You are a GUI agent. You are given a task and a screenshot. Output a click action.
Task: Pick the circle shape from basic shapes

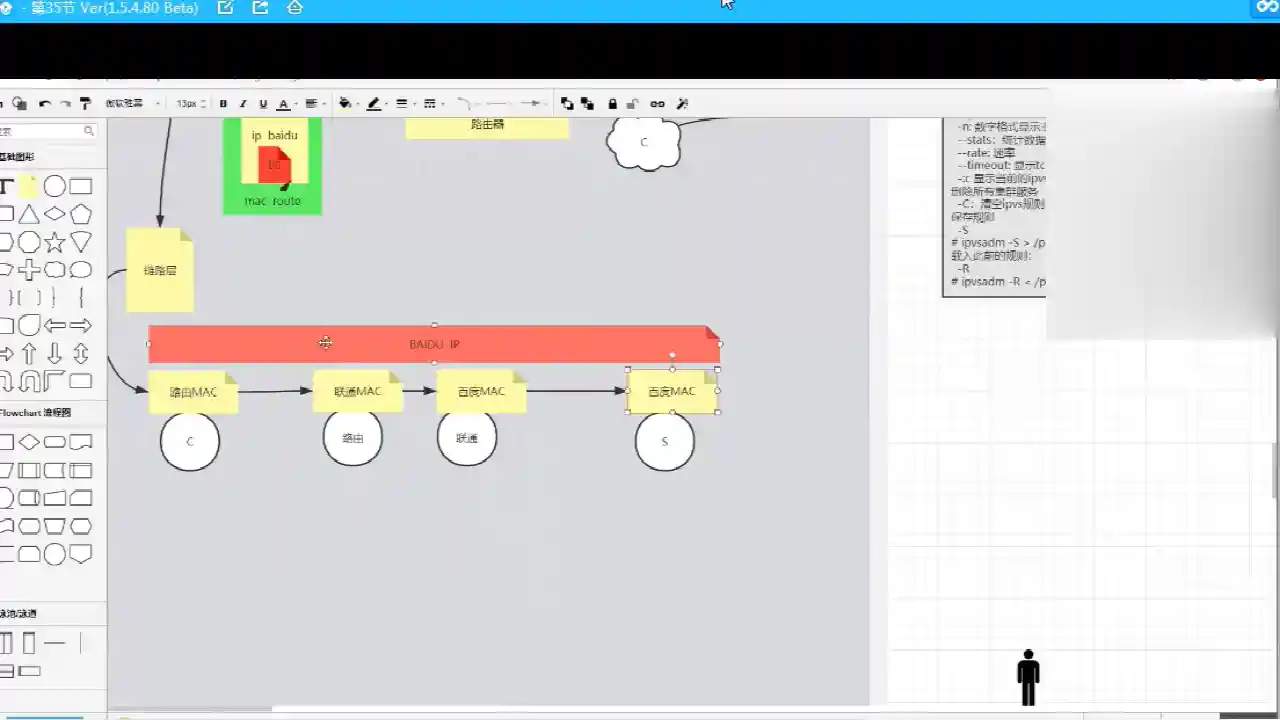[55, 187]
